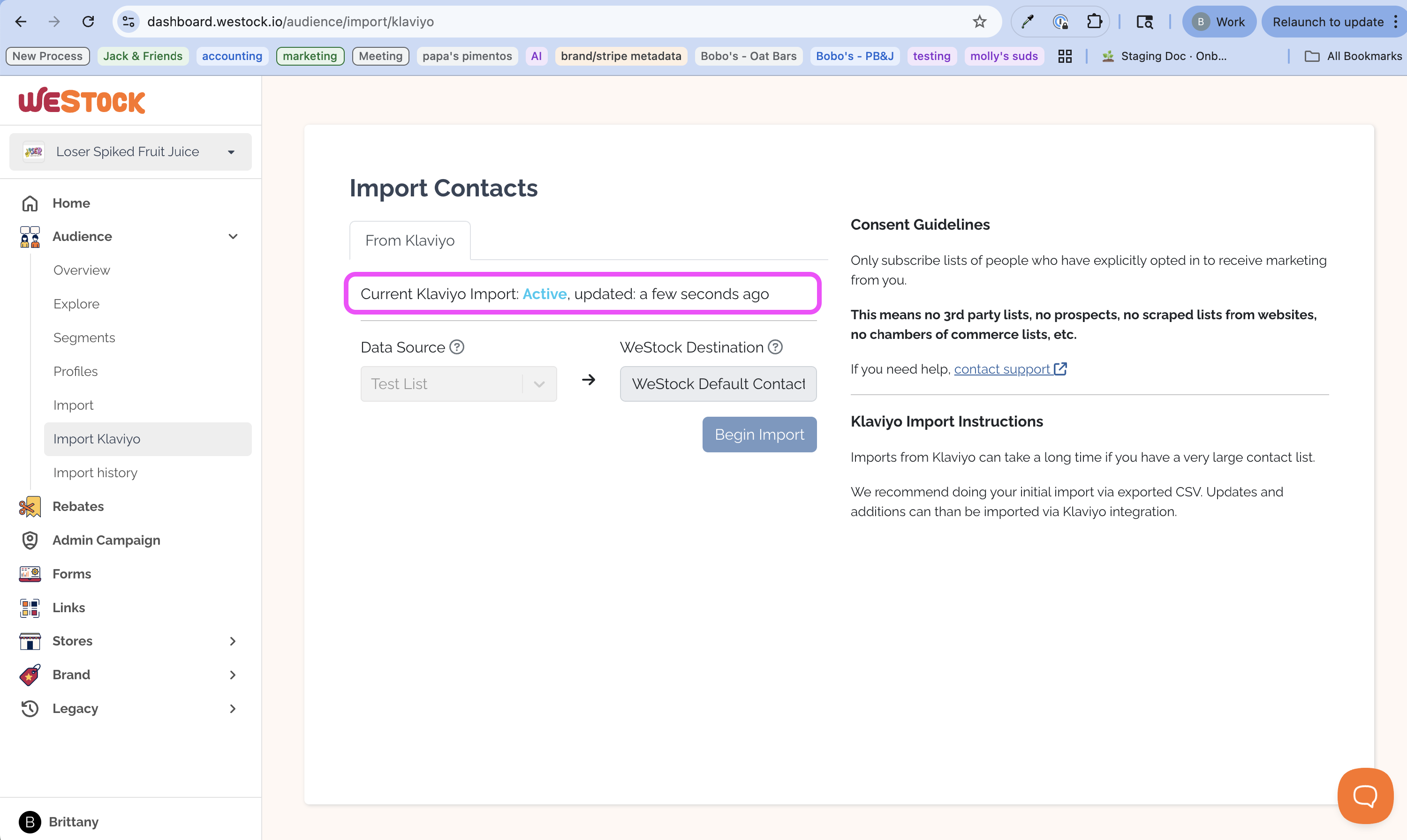Open molly's suds bookmark
The width and height of the screenshot is (1407, 840).
tap(1004, 56)
